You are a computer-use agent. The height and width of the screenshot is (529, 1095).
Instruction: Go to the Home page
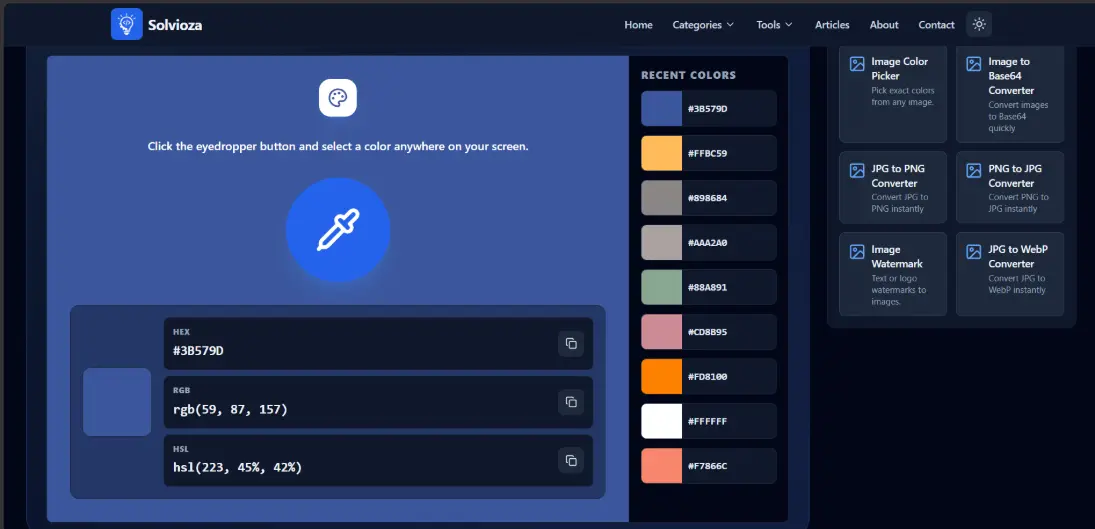coord(638,24)
